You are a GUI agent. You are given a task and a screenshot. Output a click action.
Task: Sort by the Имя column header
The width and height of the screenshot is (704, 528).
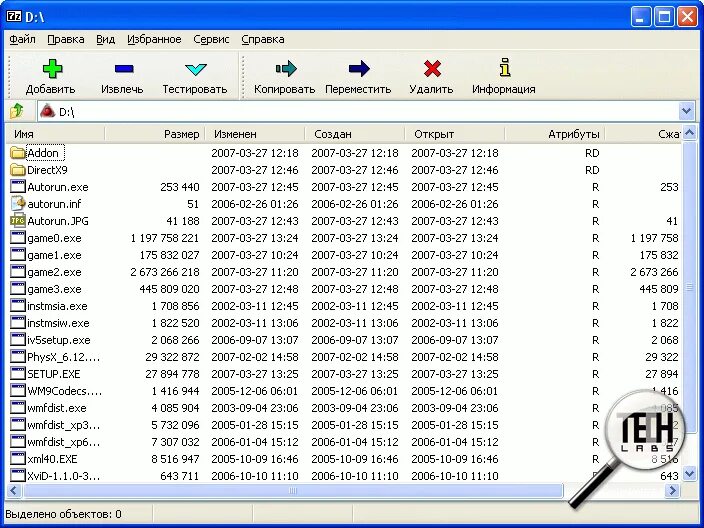pyautogui.click(x=54, y=134)
